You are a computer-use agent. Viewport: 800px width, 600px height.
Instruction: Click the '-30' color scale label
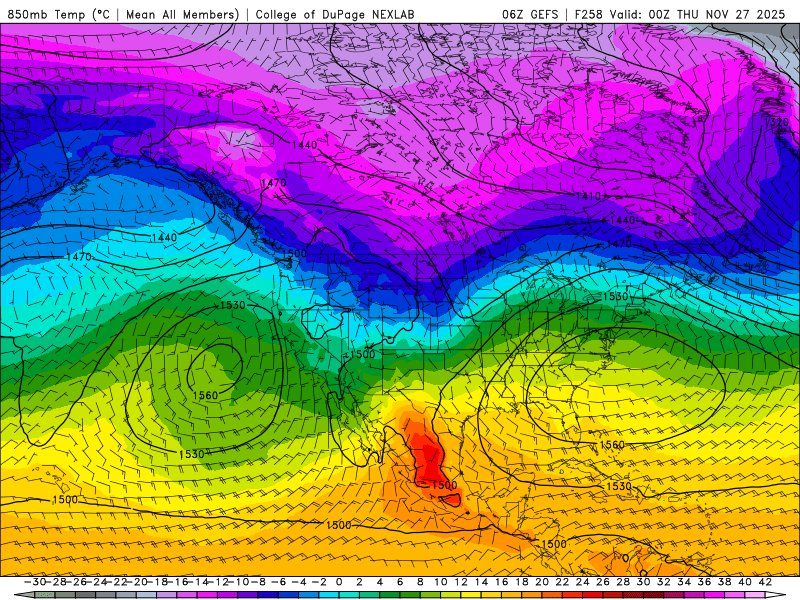[x=35, y=582]
